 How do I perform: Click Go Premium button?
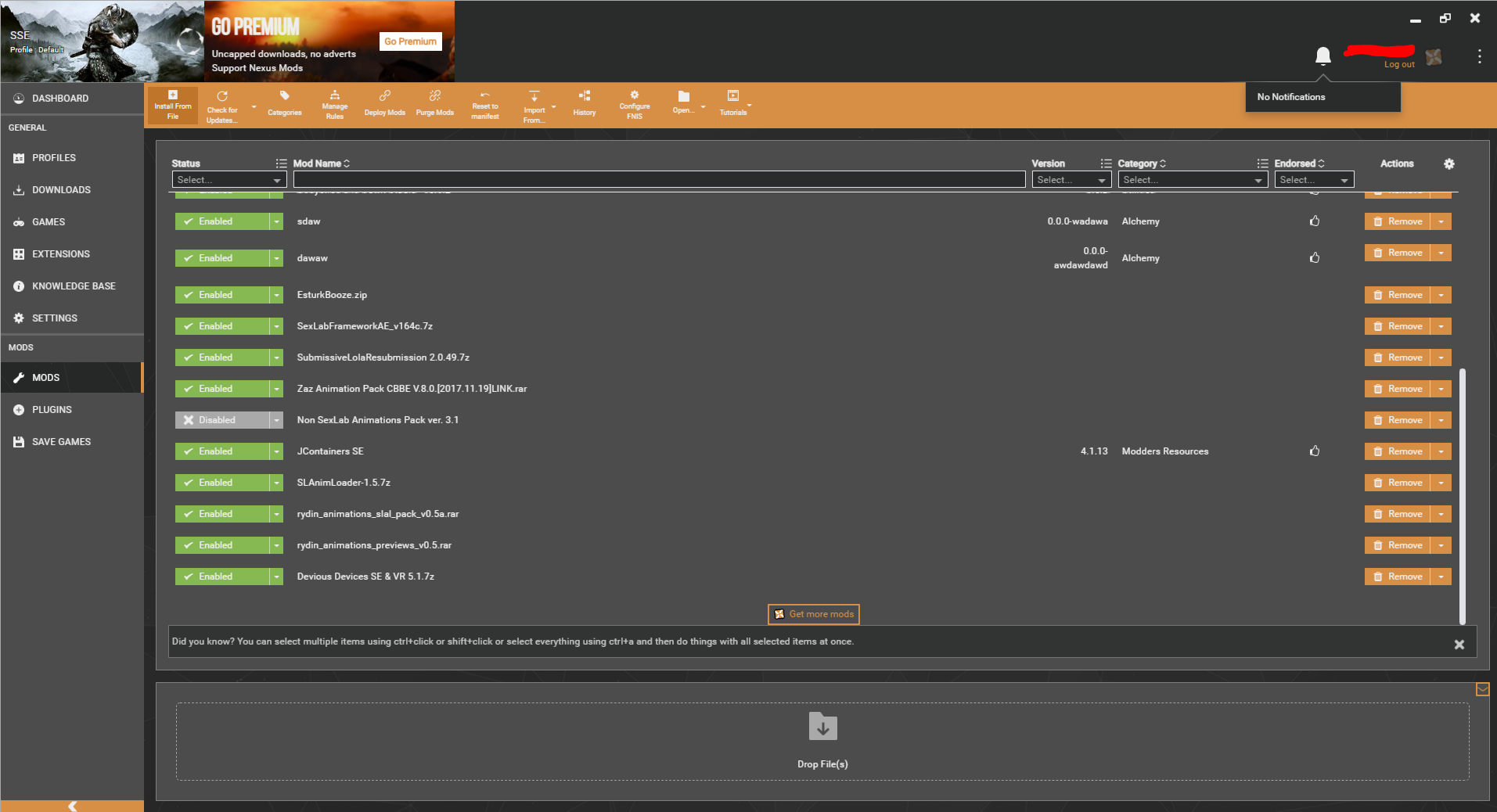[410, 41]
